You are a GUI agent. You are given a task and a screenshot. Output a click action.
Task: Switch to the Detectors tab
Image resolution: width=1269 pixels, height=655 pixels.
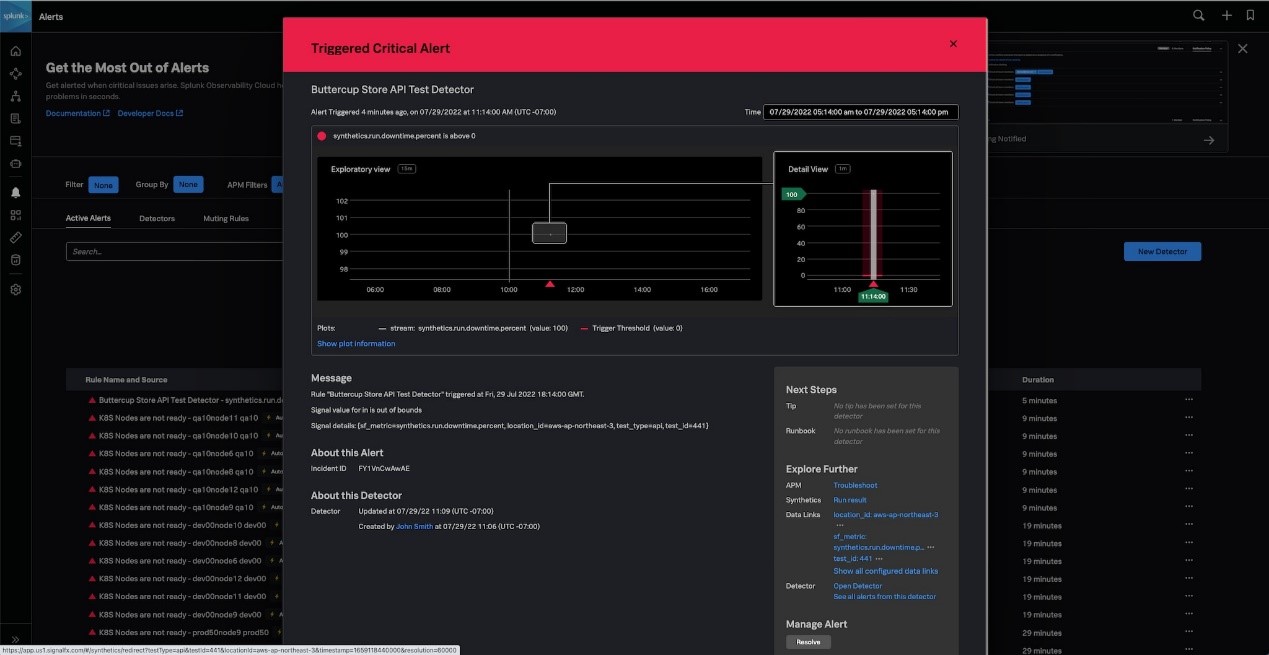click(x=157, y=218)
